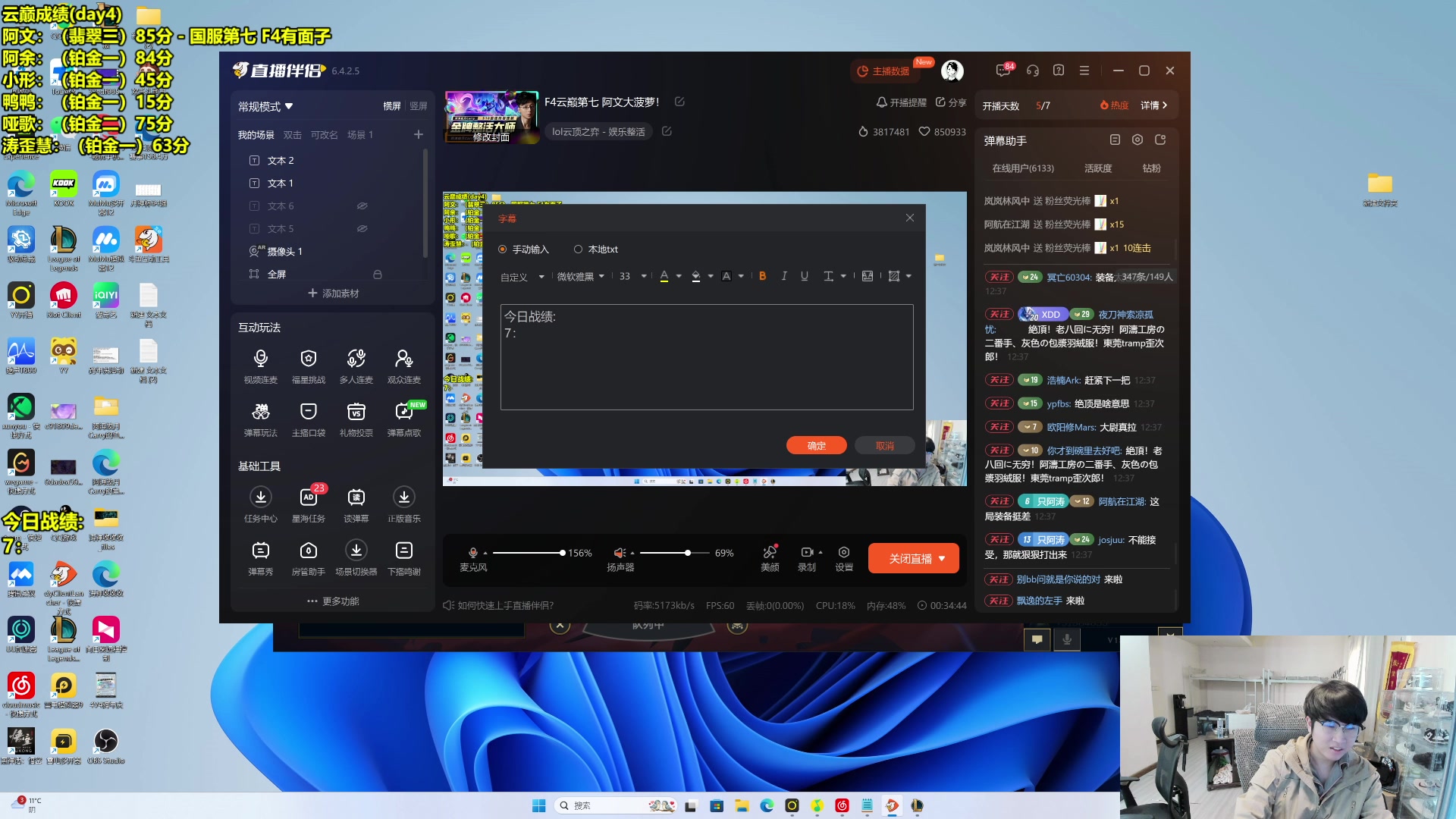
Task: Toggle italic formatting in subtitle dialog
Action: (x=784, y=276)
